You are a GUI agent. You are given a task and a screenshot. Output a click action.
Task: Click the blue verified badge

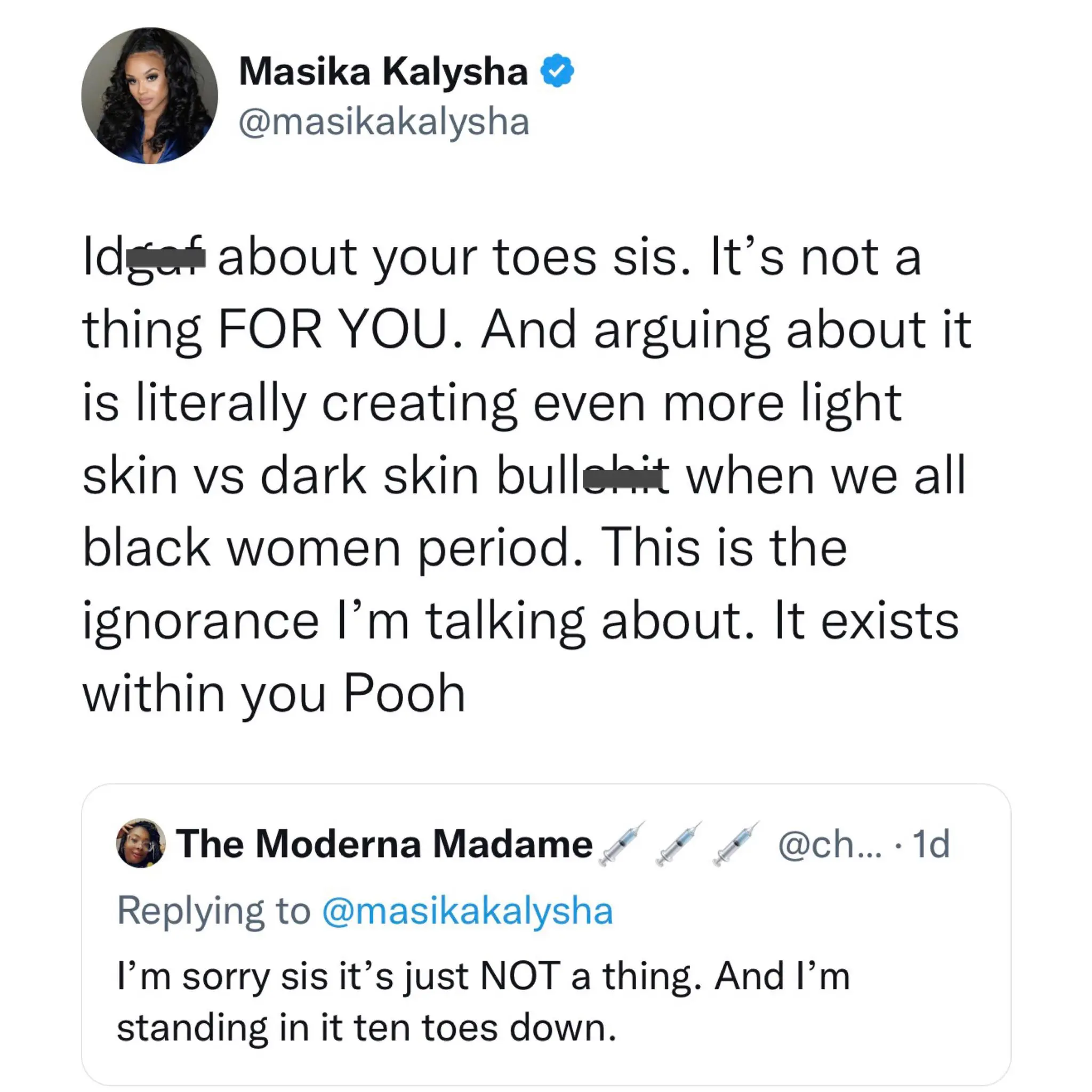[x=557, y=71]
